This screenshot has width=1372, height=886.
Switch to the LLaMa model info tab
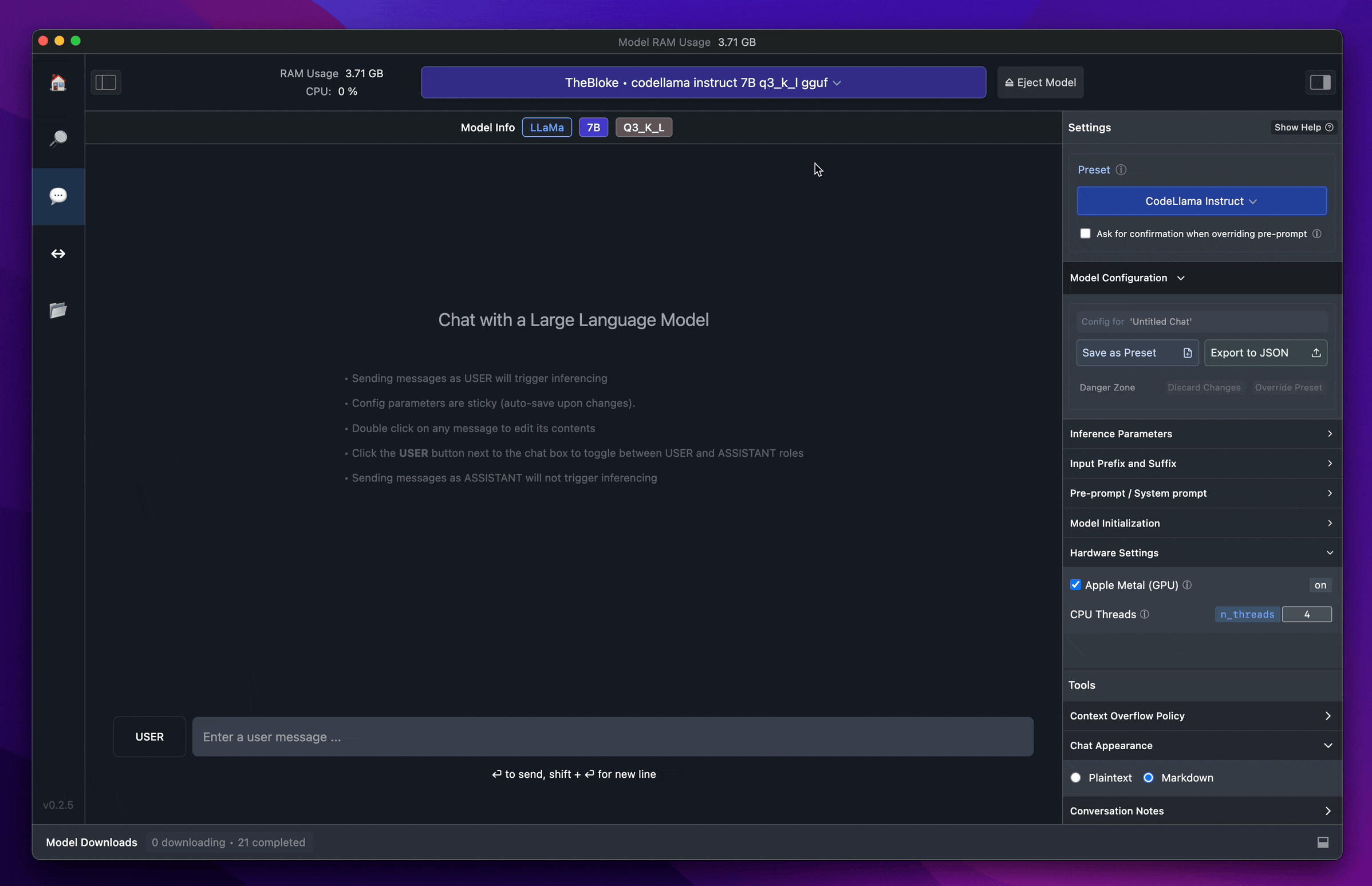(546, 127)
